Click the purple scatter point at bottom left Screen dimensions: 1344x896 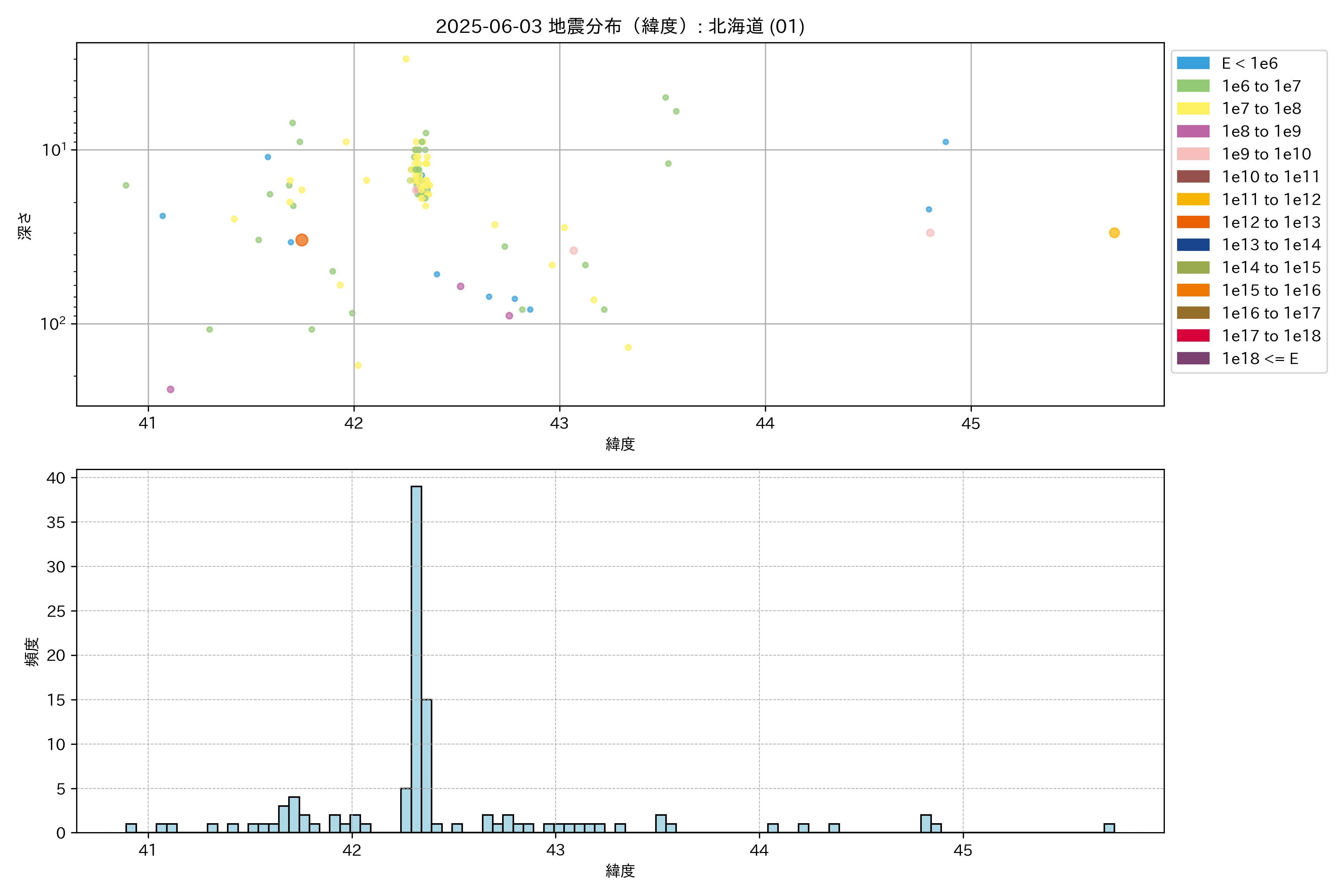(x=170, y=389)
